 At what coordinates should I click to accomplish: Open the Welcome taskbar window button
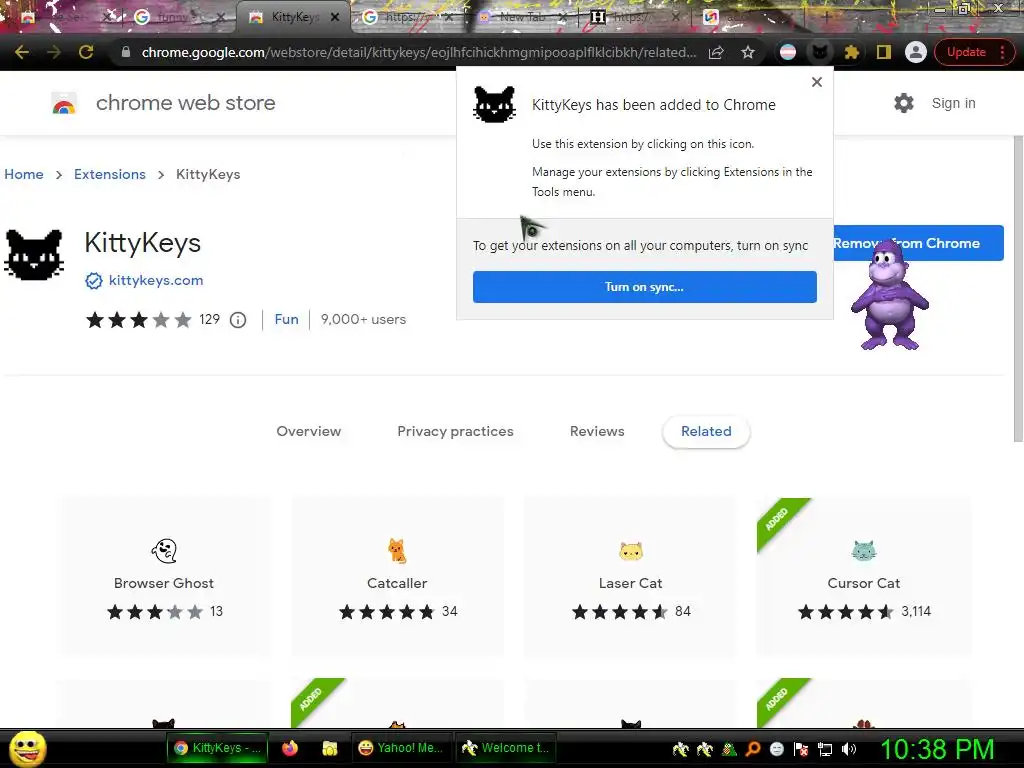pyautogui.click(x=505, y=748)
